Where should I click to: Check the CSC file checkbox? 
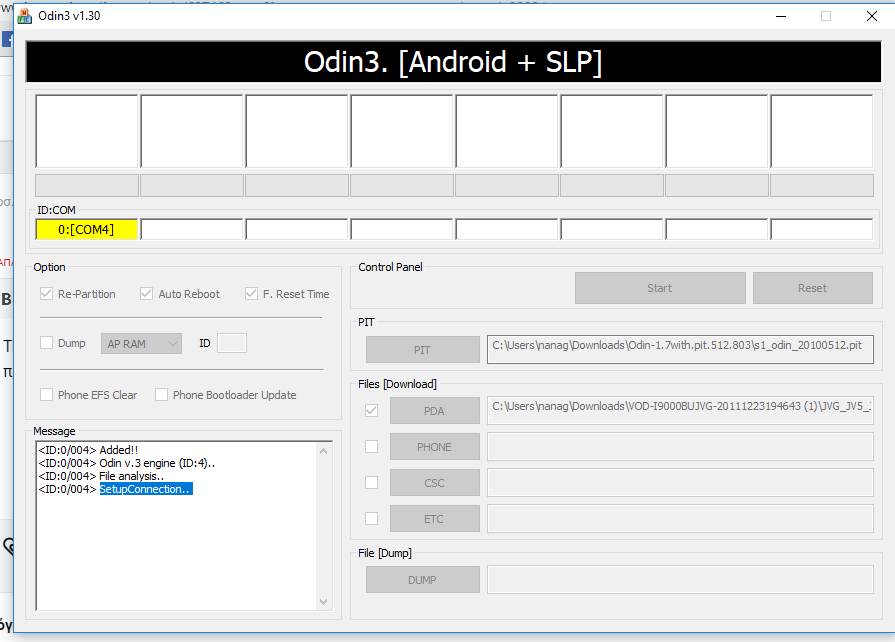click(x=372, y=483)
